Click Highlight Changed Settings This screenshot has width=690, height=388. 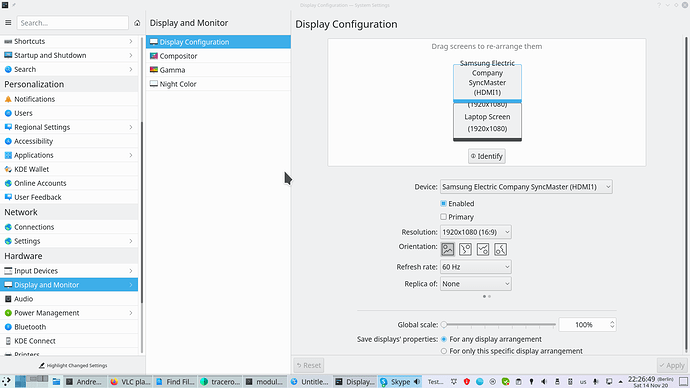point(73,366)
